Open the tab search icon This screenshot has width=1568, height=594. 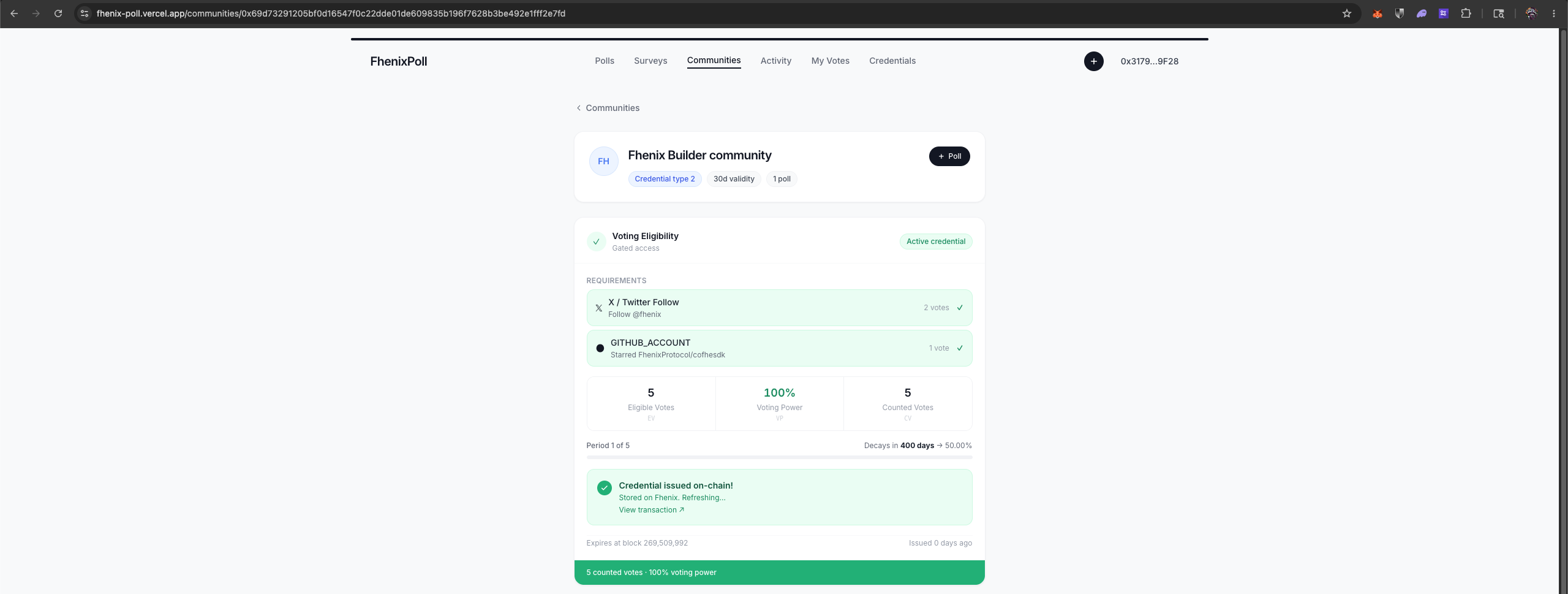[1499, 13]
